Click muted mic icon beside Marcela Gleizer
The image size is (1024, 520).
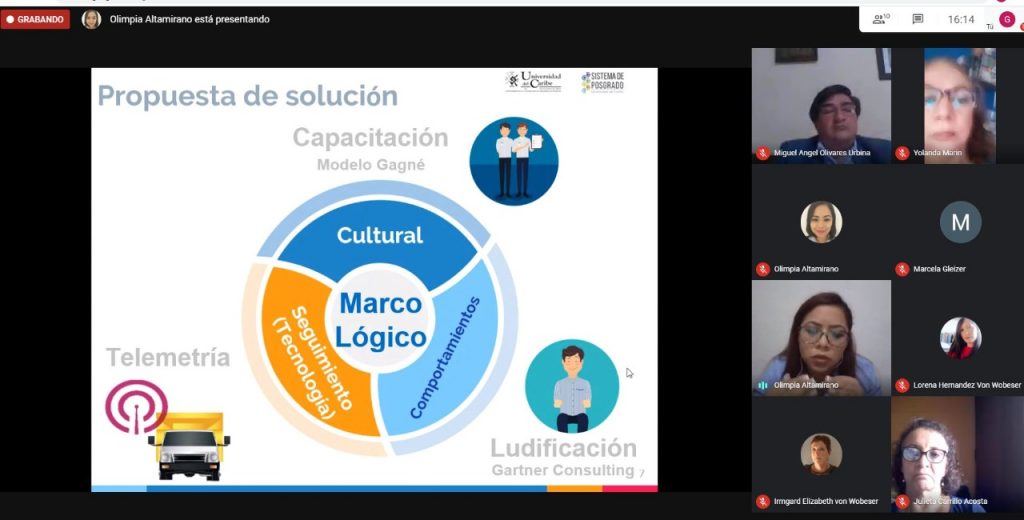coord(902,269)
